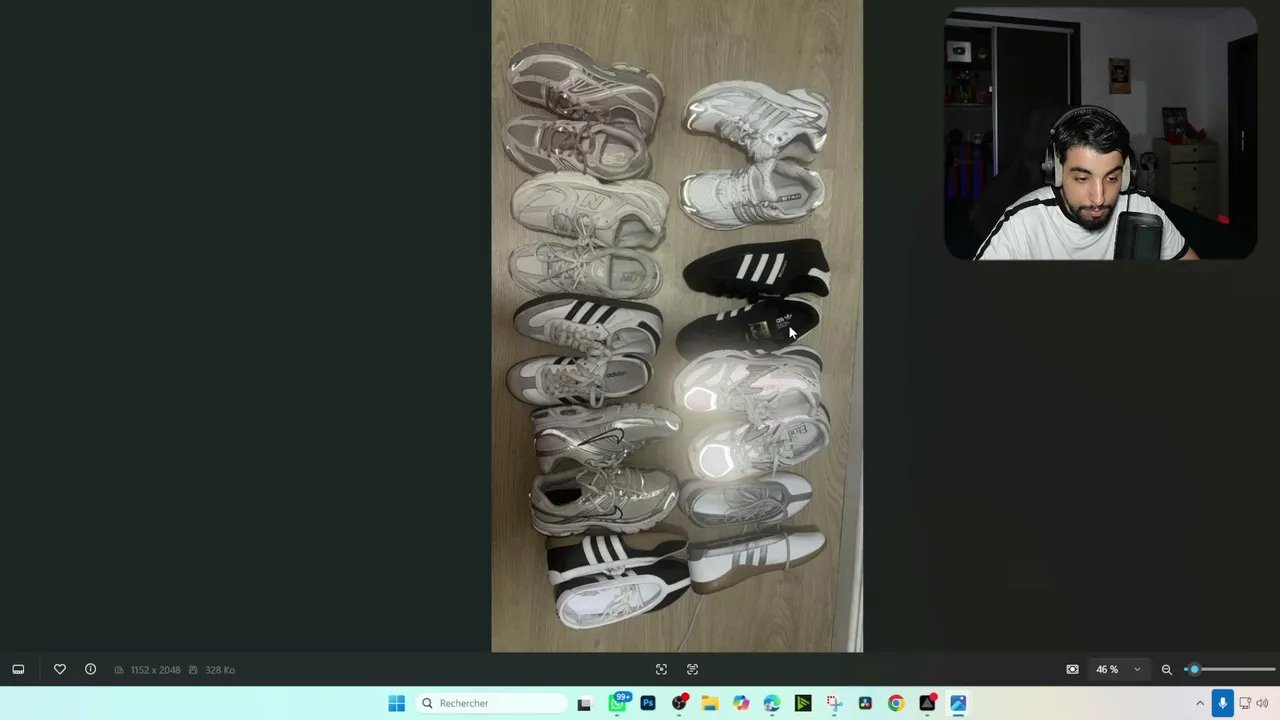Click the Photos app taskbar icon
1280x720 pixels.
point(958,703)
